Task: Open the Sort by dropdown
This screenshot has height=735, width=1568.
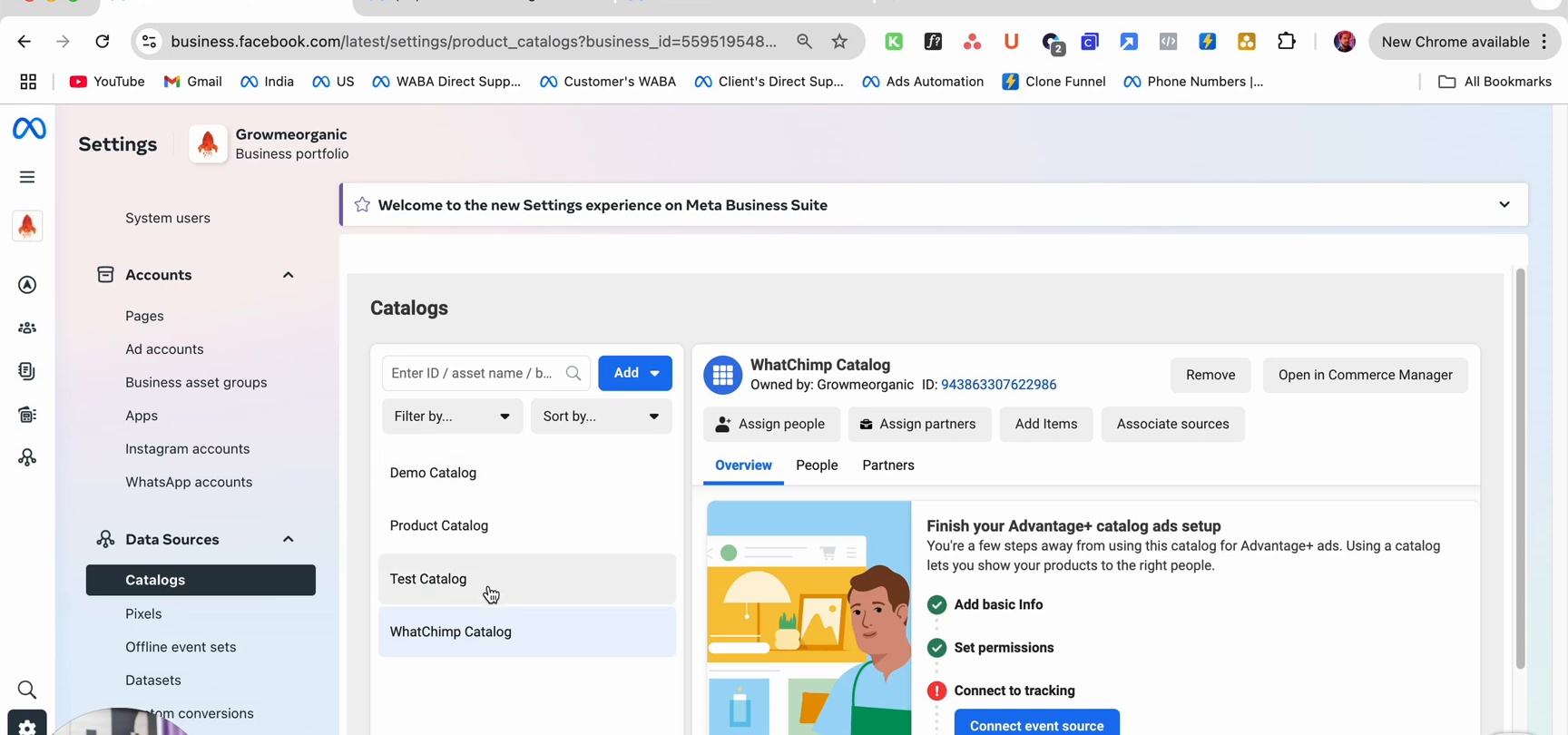Action: 601,416
